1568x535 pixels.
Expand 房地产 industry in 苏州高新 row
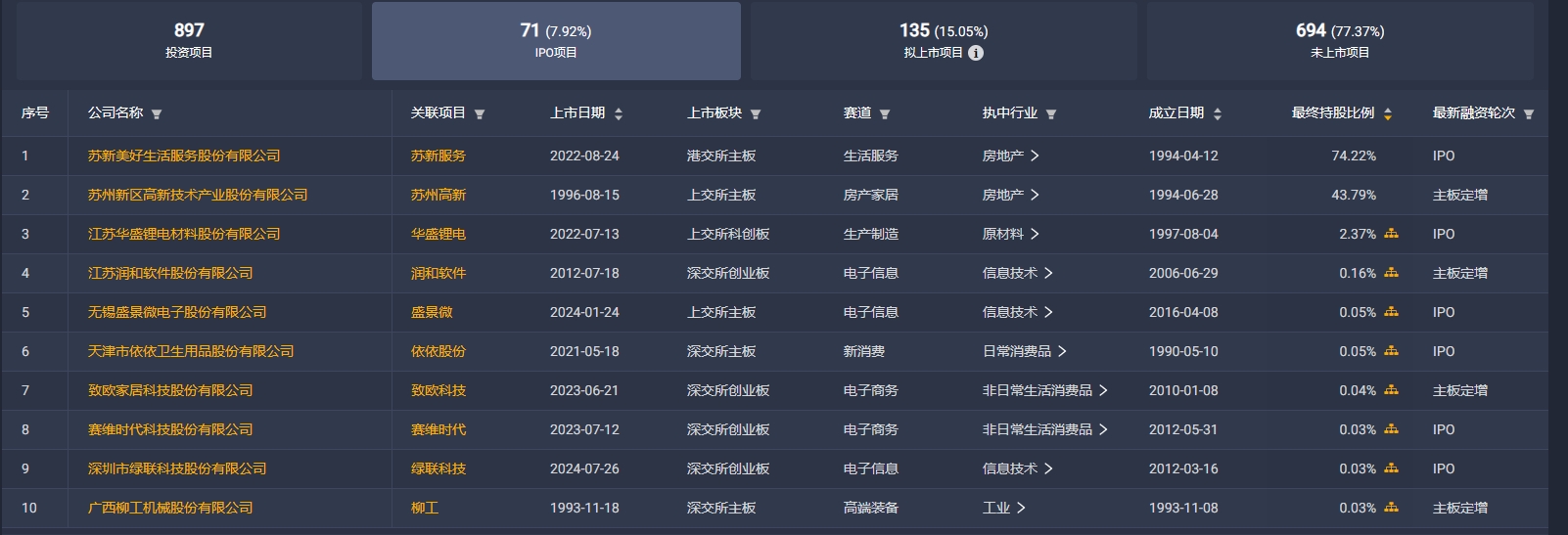pos(1035,195)
